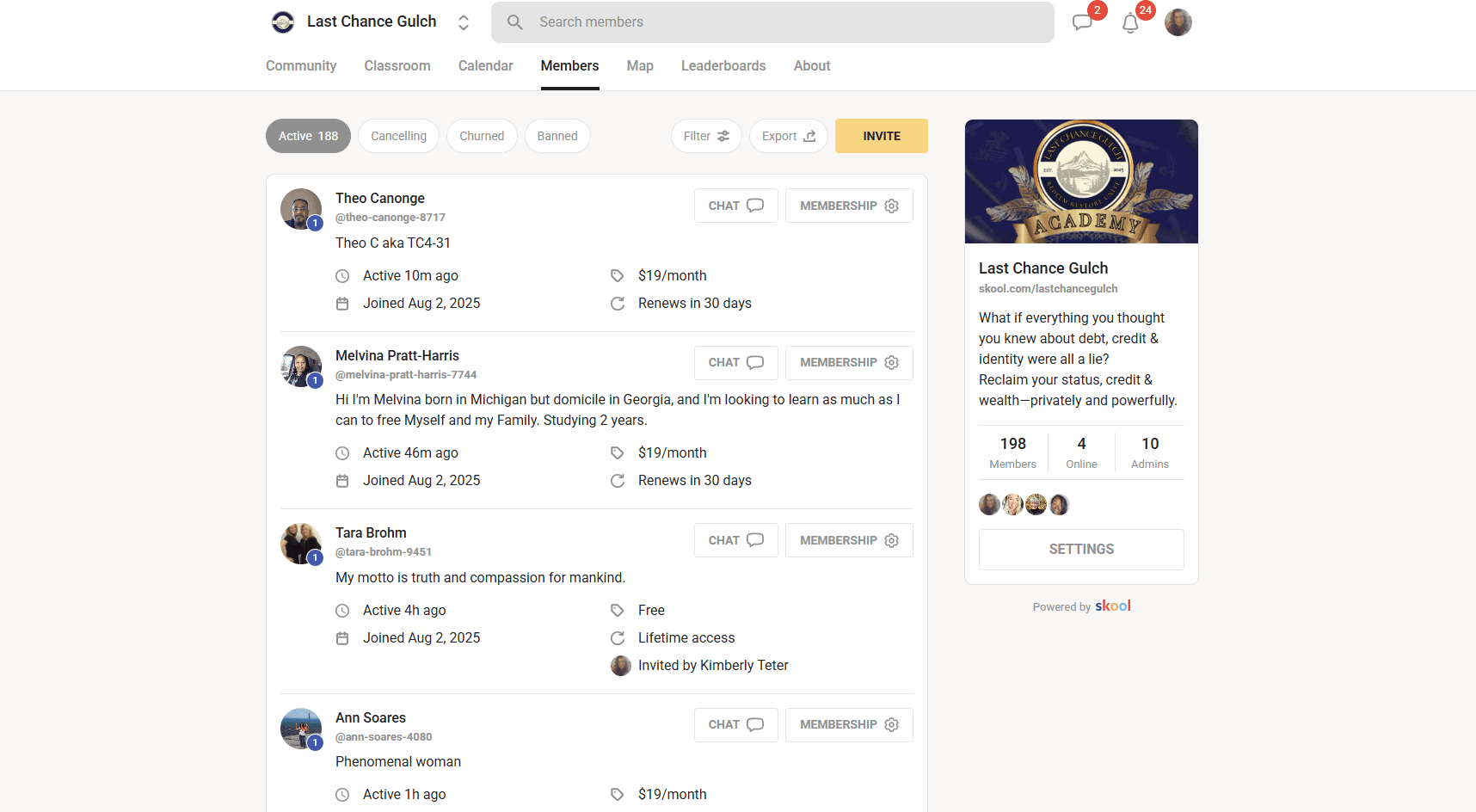The height and width of the screenshot is (812, 1476).
Task: Open the notifications bell icon
Action: coord(1130,23)
